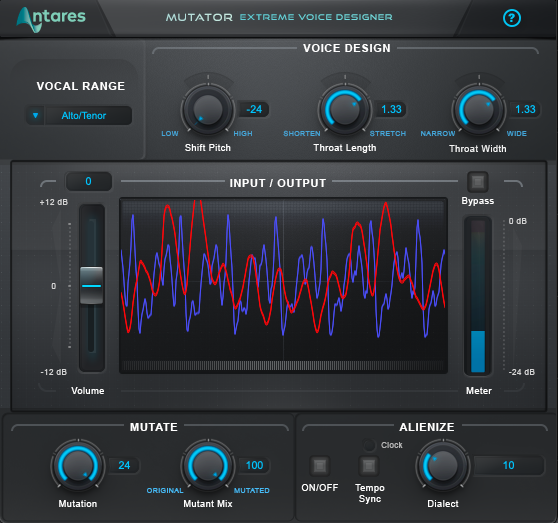Image resolution: width=558 pixels, height=523 pixels.
Task: Click the ALIENIZE section heading
Action: point(427,427)
